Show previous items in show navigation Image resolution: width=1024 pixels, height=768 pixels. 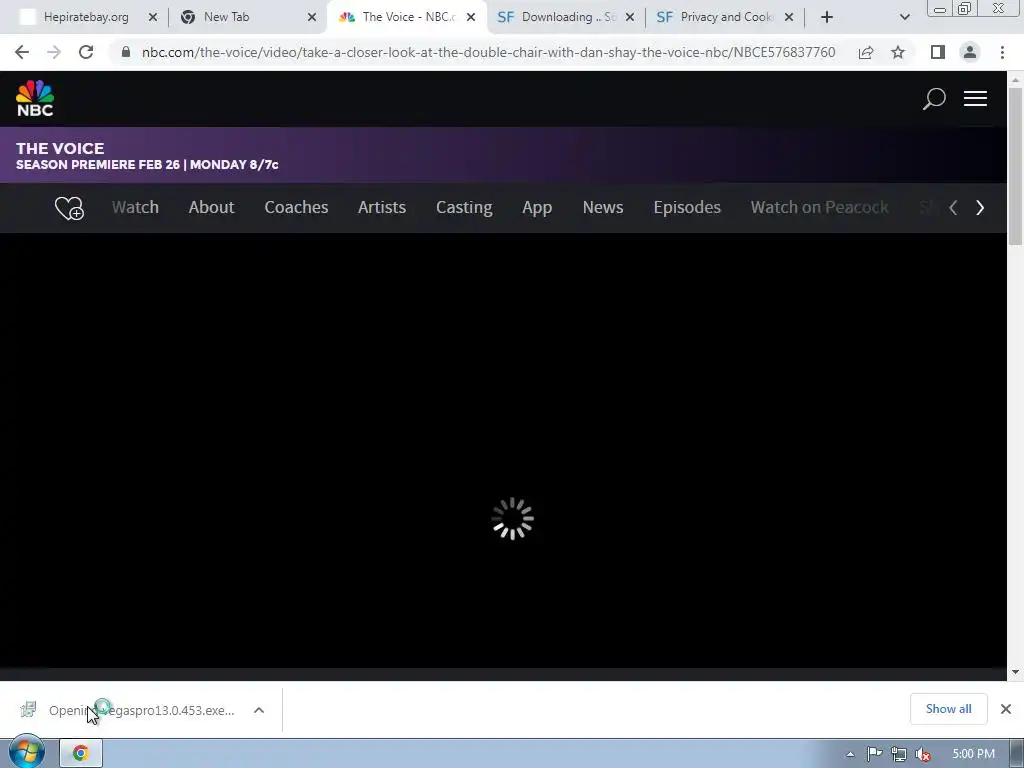point(953,208)
